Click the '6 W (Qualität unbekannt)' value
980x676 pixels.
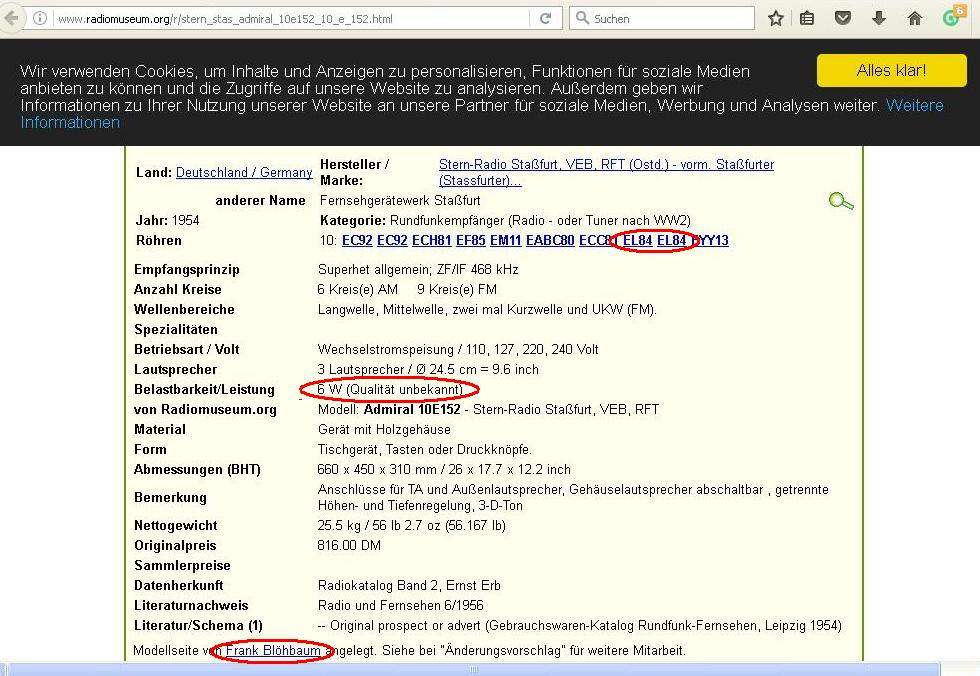pos(389,389)
